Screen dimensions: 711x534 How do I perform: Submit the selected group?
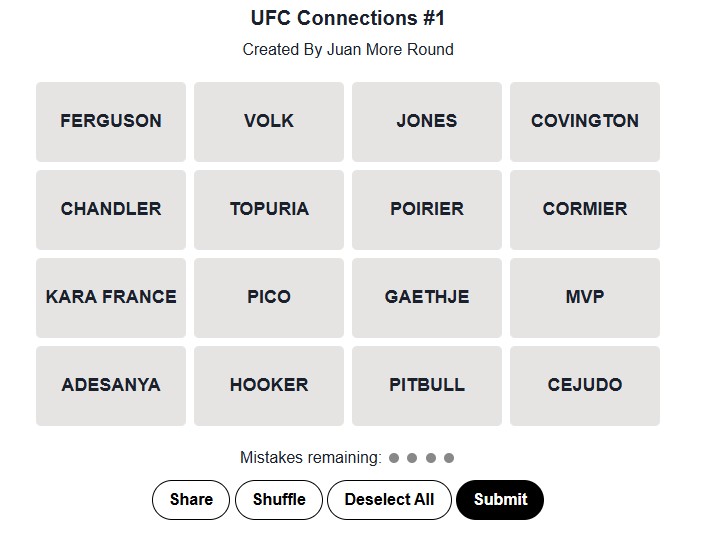(500, 500)
